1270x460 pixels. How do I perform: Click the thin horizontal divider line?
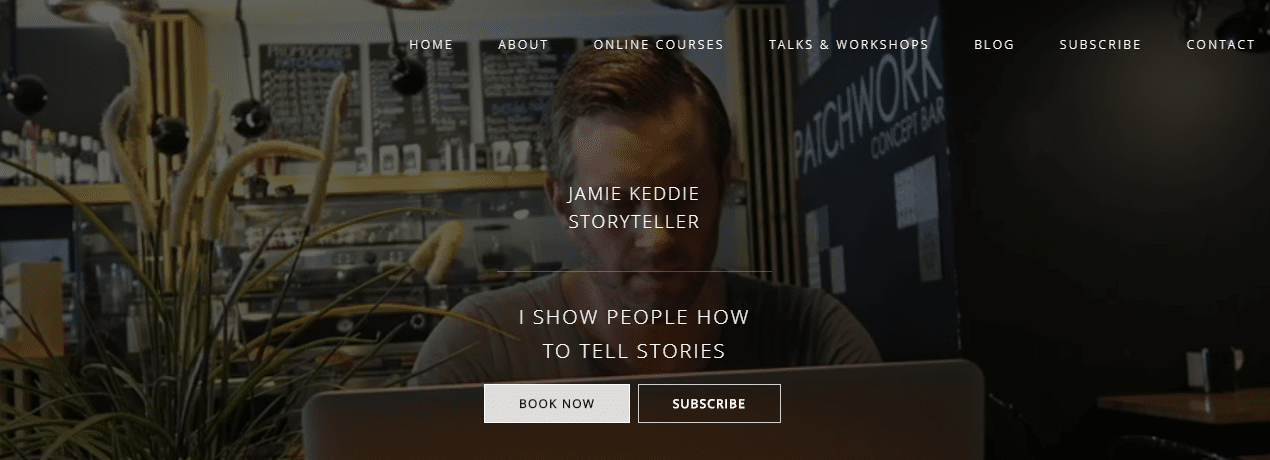click(634, 271)
